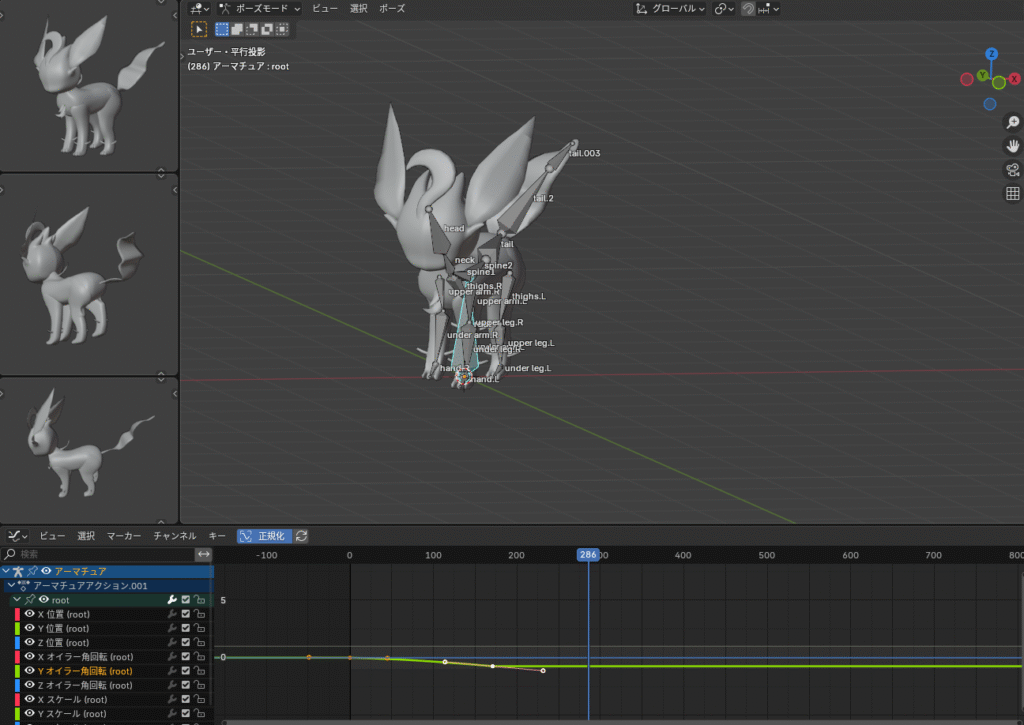Open the チャンネル menu in graph editor
The width and height of the screenshot is (1024, 725).
pos(174,536)
